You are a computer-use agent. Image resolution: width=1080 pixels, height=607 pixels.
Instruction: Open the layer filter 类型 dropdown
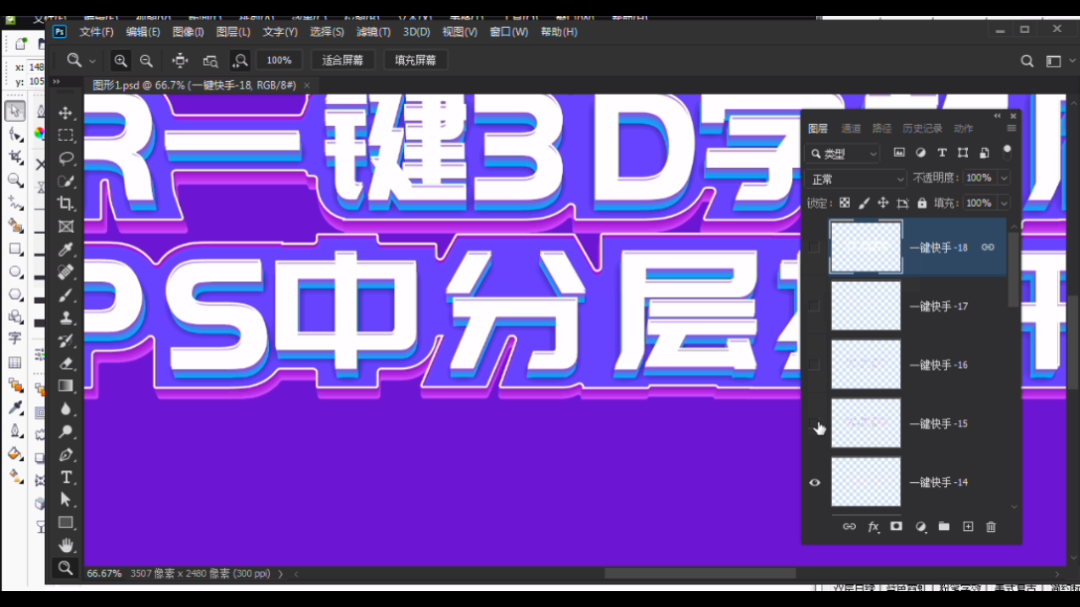click(842, 152)
